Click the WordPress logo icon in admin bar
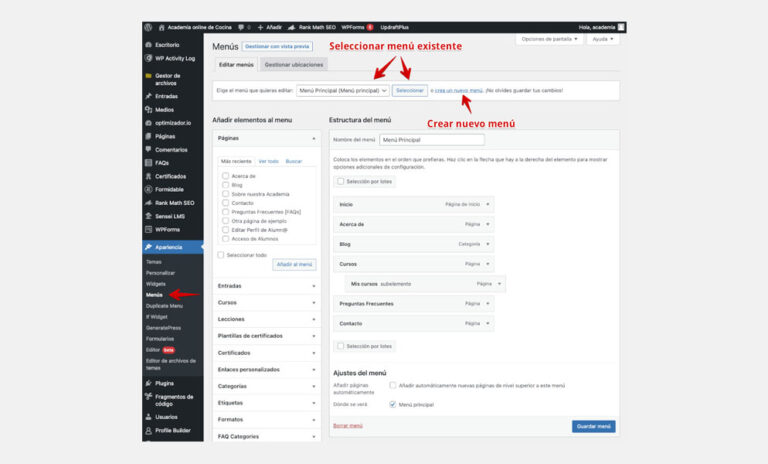This screenshot has width=768, height=464. [x=148, y=27]
